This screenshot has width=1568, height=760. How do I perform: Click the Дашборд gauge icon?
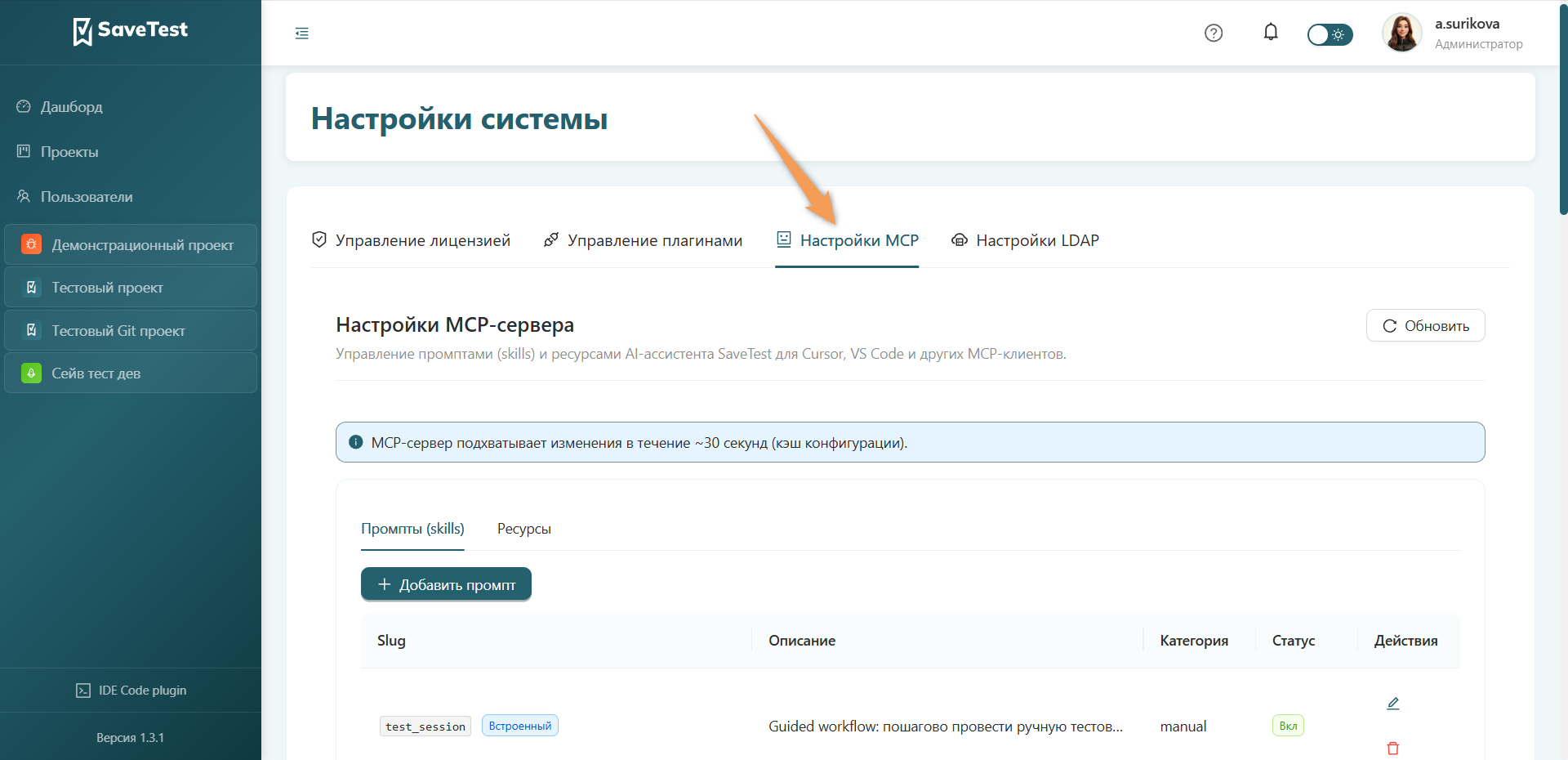24,106
